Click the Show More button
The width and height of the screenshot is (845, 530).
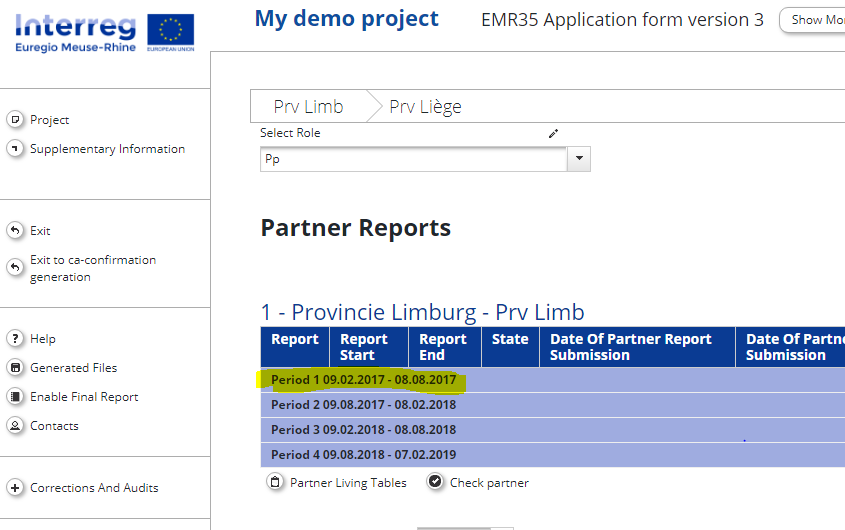tap(815, 20)
